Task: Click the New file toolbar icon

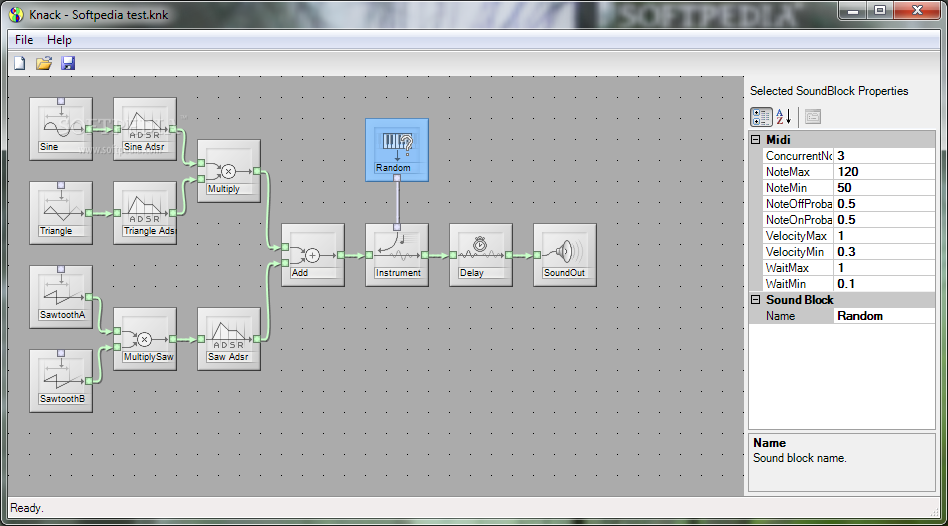Action: tap(20, 63)
